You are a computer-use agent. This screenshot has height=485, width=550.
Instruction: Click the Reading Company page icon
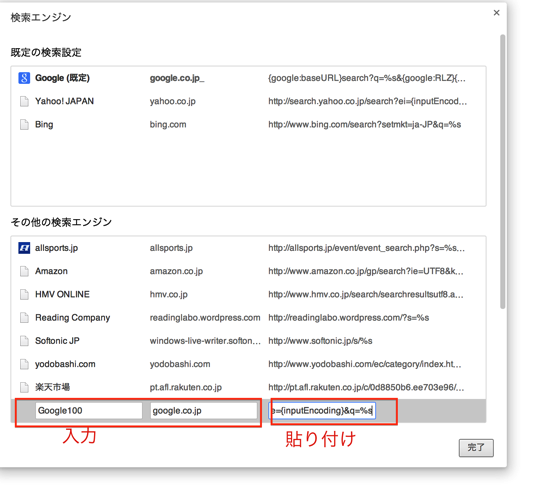[x=24, y=317]
